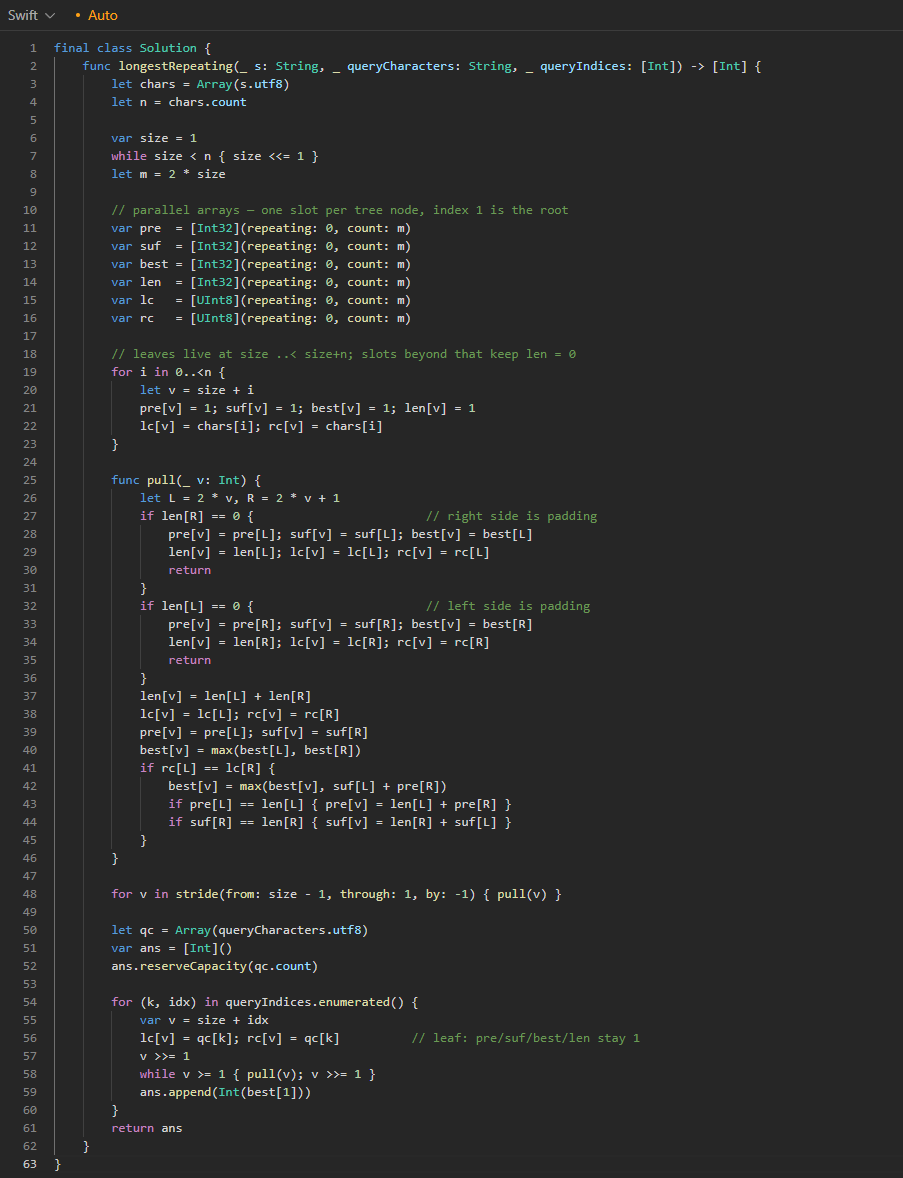903x1178 pixels.
Task: Click 'let m = 2 * size' line
Action: click(168, 174)
